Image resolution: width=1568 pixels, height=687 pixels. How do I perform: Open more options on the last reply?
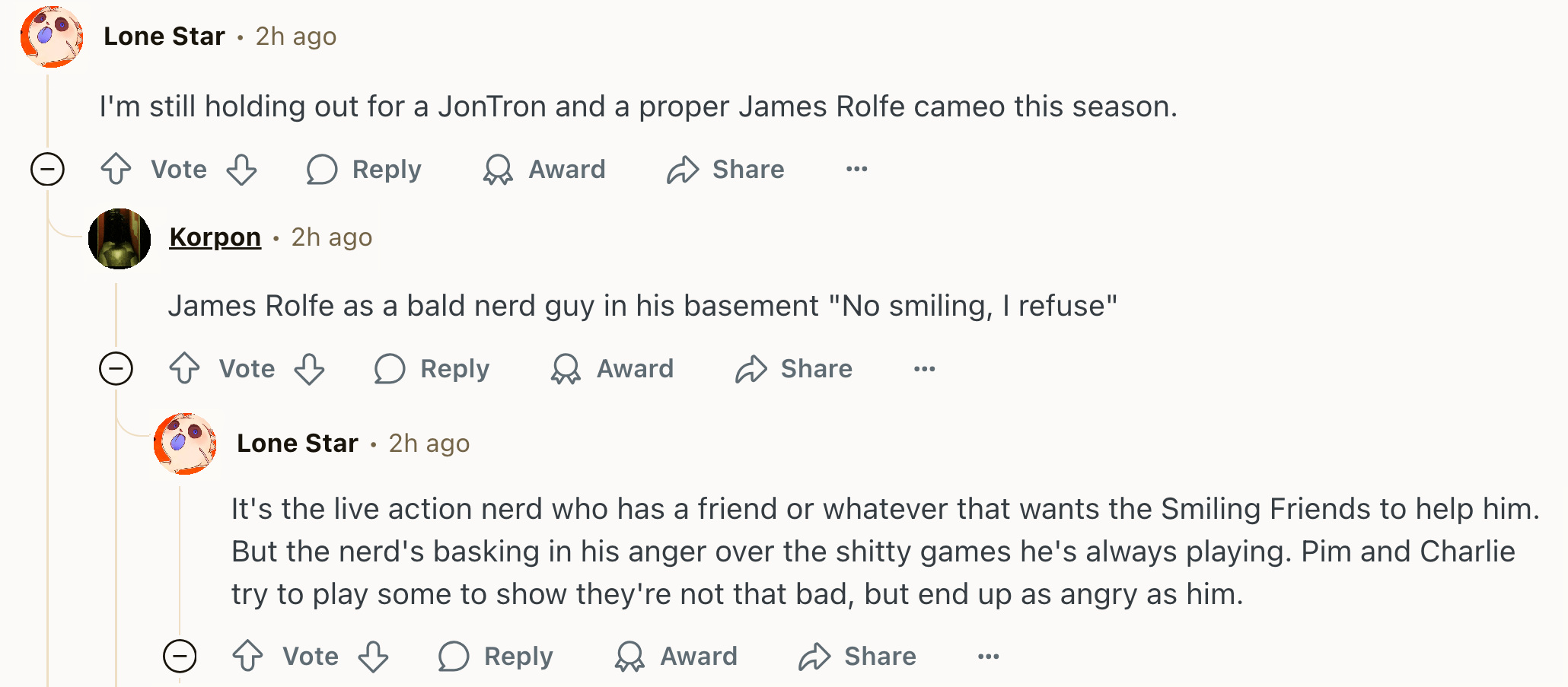(988, 656)
